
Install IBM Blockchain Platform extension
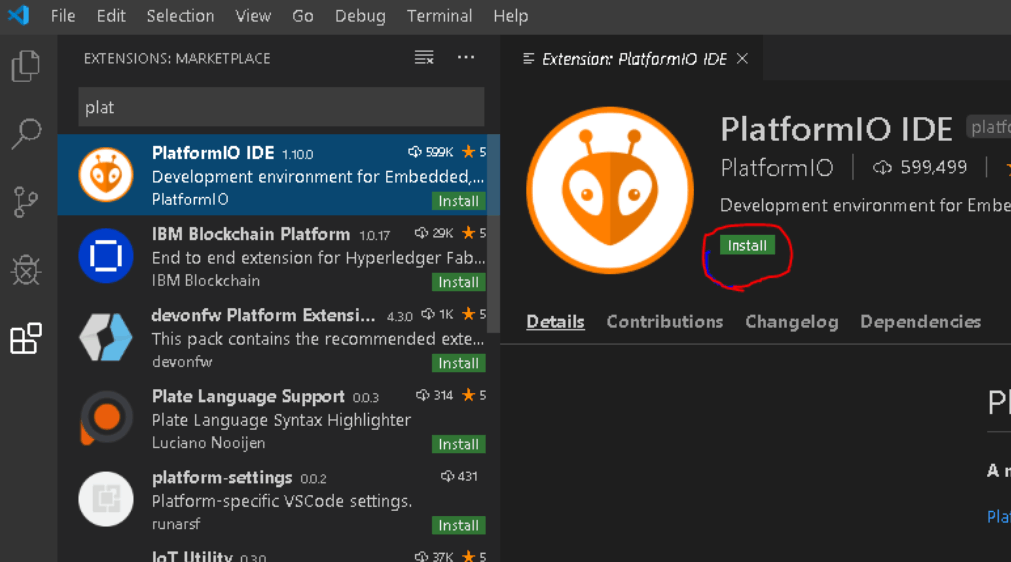tap(458, 282)
